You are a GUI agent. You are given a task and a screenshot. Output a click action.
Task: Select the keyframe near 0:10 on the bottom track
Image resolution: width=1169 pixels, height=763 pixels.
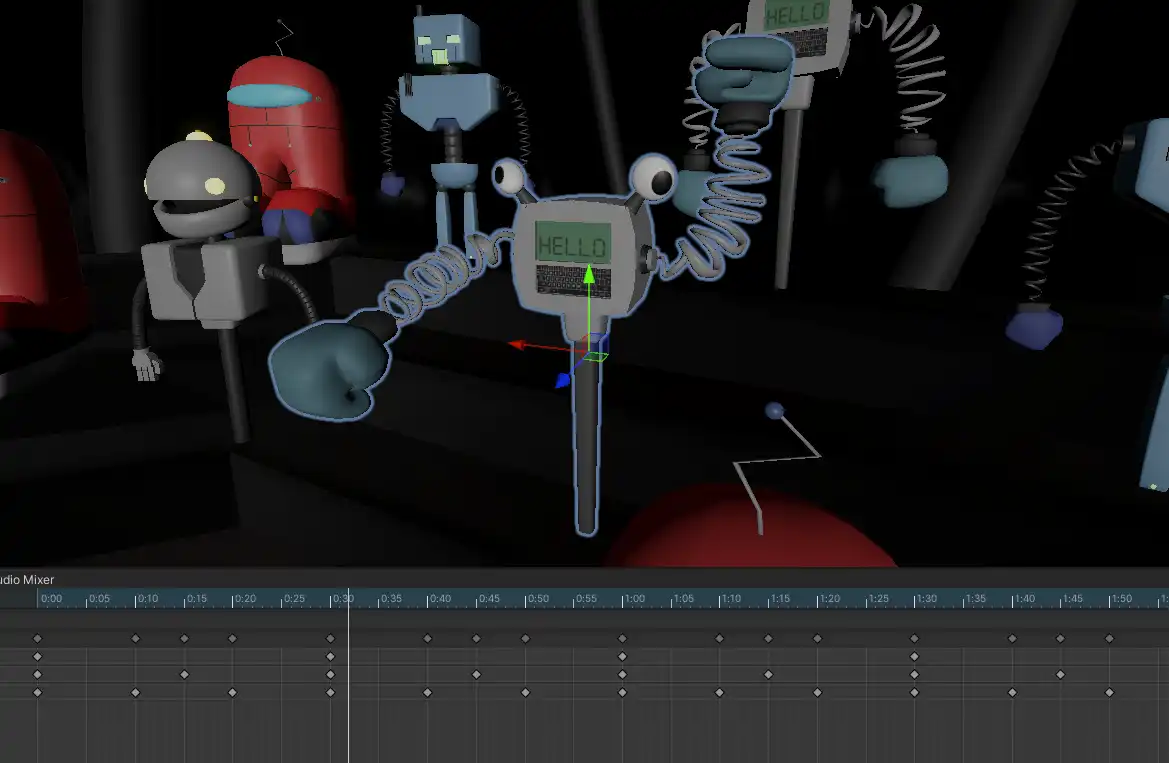pos(135,691)
